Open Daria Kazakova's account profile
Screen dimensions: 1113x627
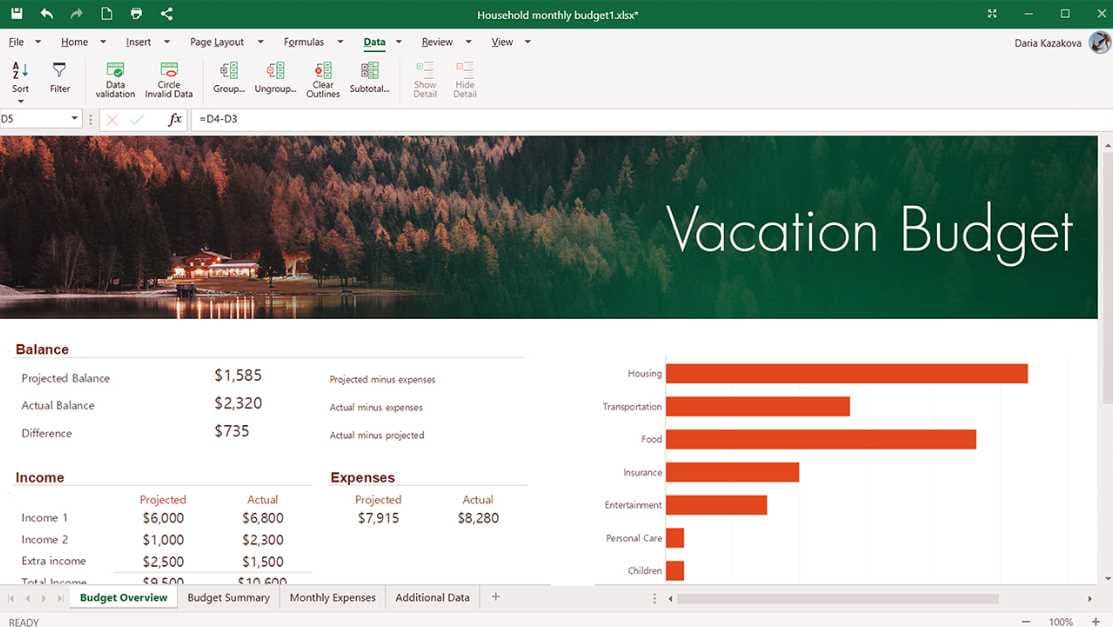(x=1099, y=42)
